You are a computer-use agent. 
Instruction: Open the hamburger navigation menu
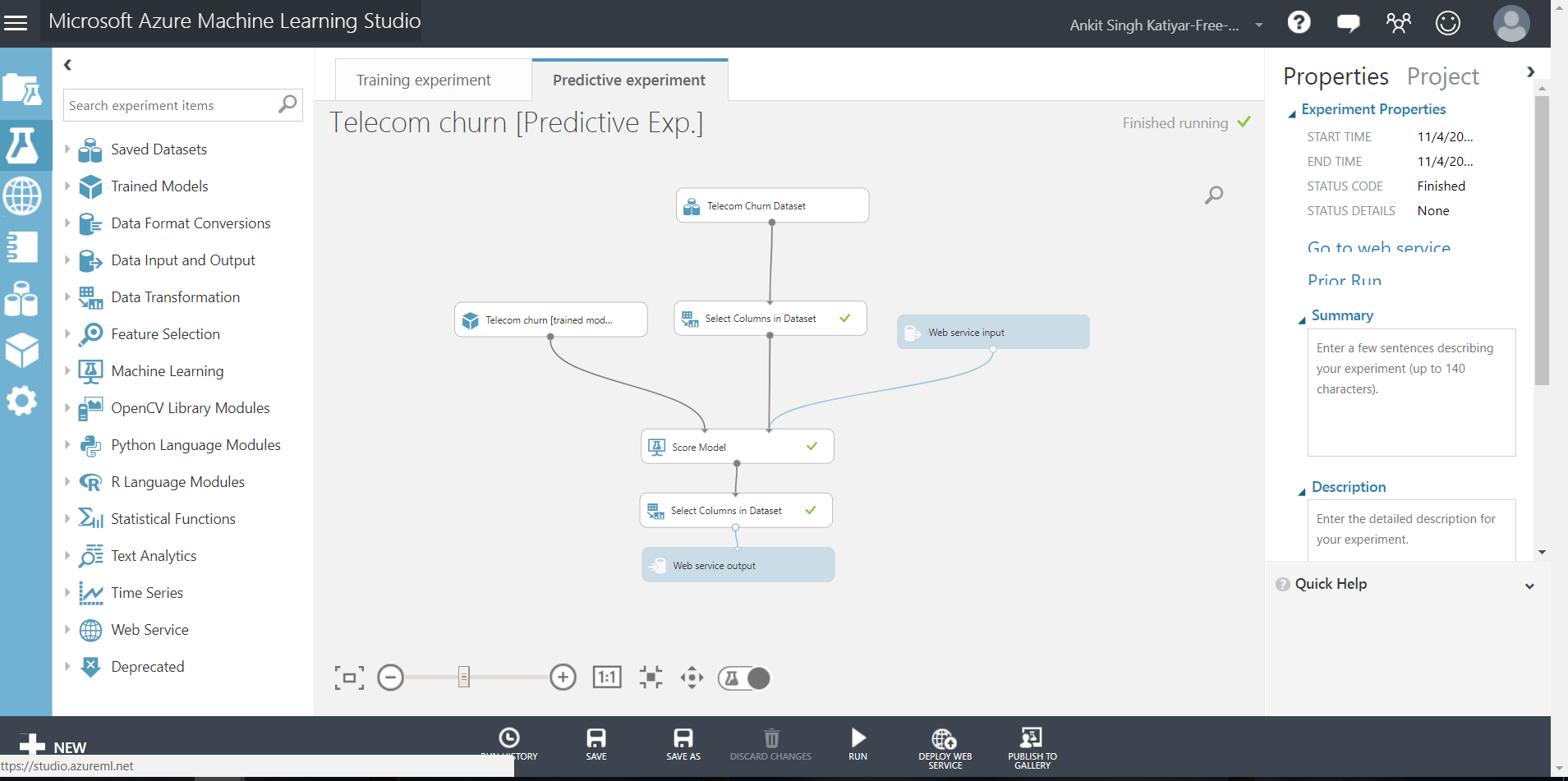click(x=16, y=23)
